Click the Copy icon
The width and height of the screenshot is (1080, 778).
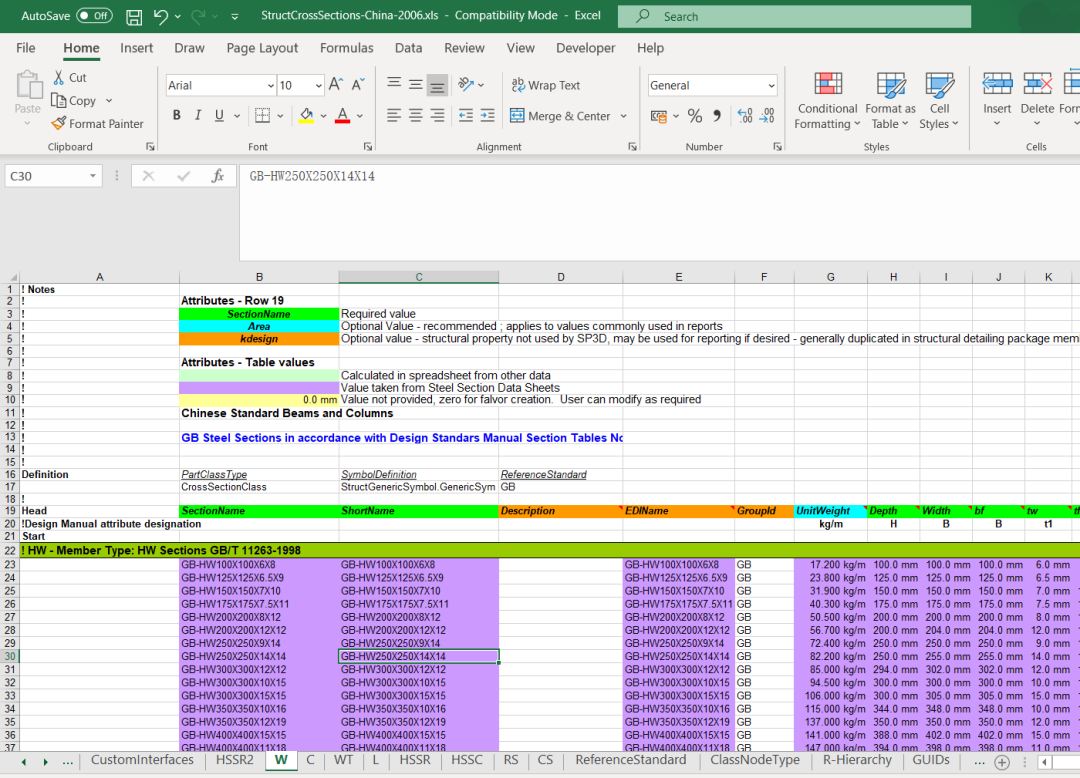[x=59, y=101]
